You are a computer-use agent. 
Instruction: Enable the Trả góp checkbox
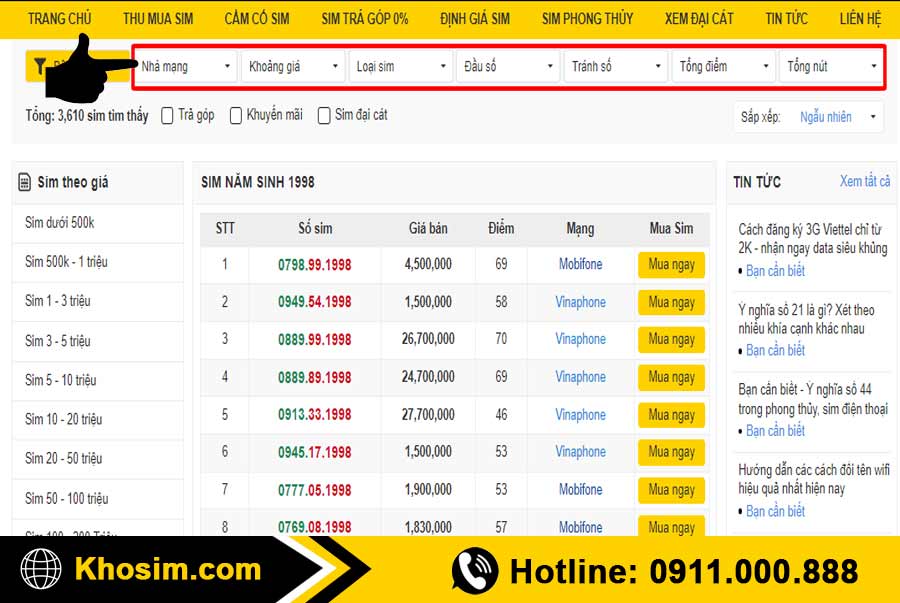[167, 116]
